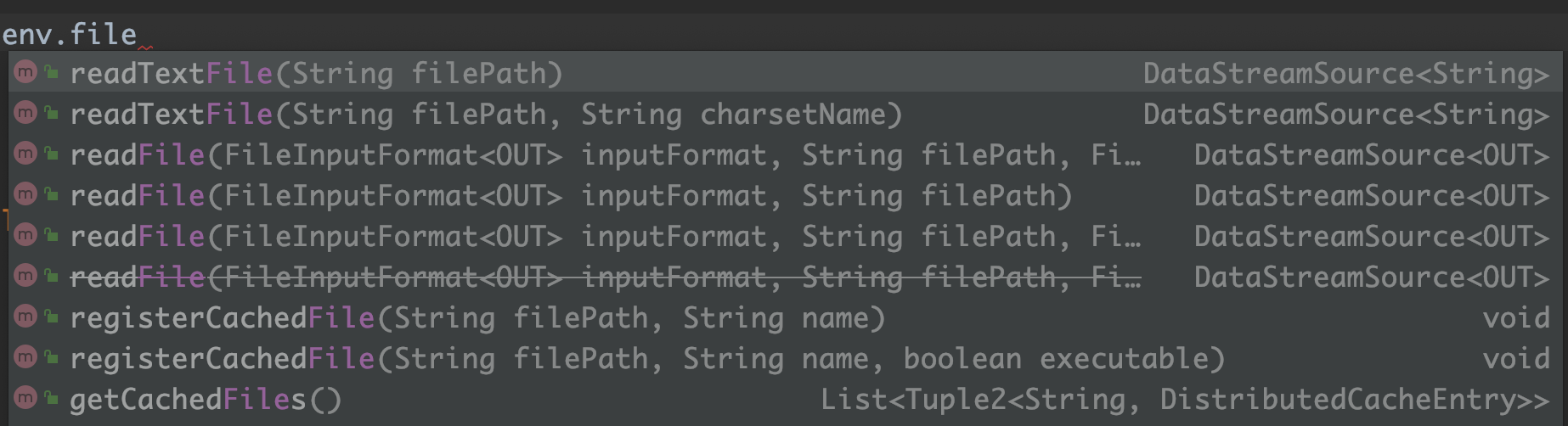The width and height of the screenshot is (1568, 426).
Task: Click the getCachedFiles method icon
Action: (x=25, y=398)
